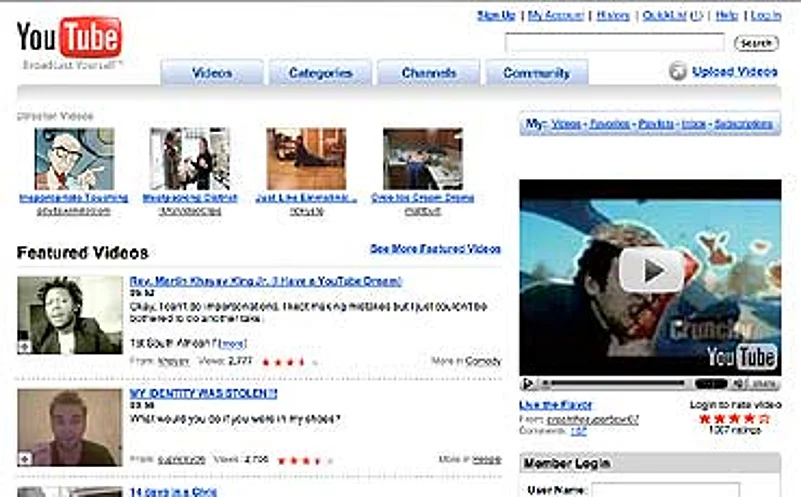The height and width of the screenshot is (497, 801).
Task: Click the Sign Up link
Action: [x=496, y=16]
